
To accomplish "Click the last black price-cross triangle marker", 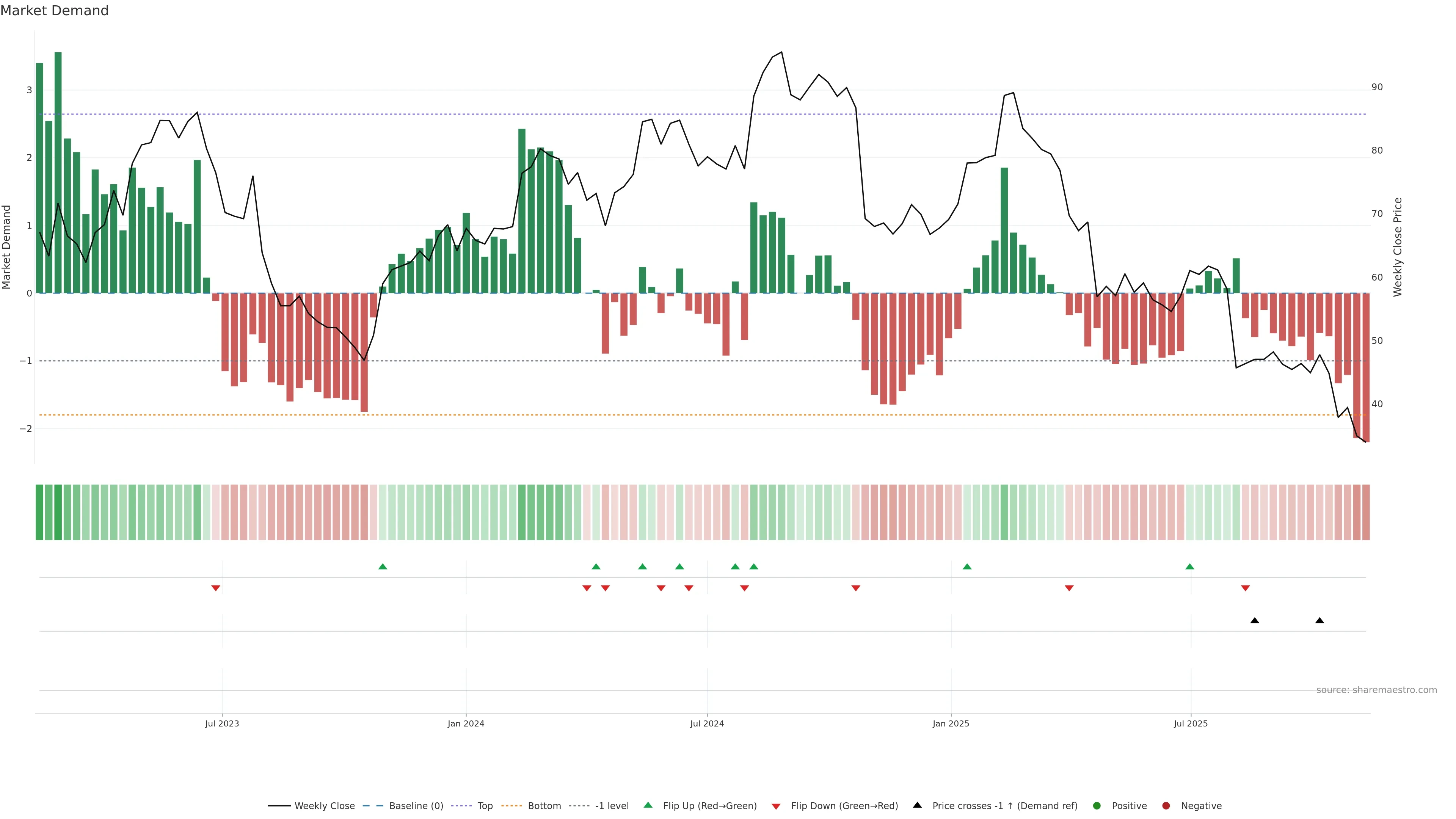I will pyautogui.click(x=1320, y=621).
